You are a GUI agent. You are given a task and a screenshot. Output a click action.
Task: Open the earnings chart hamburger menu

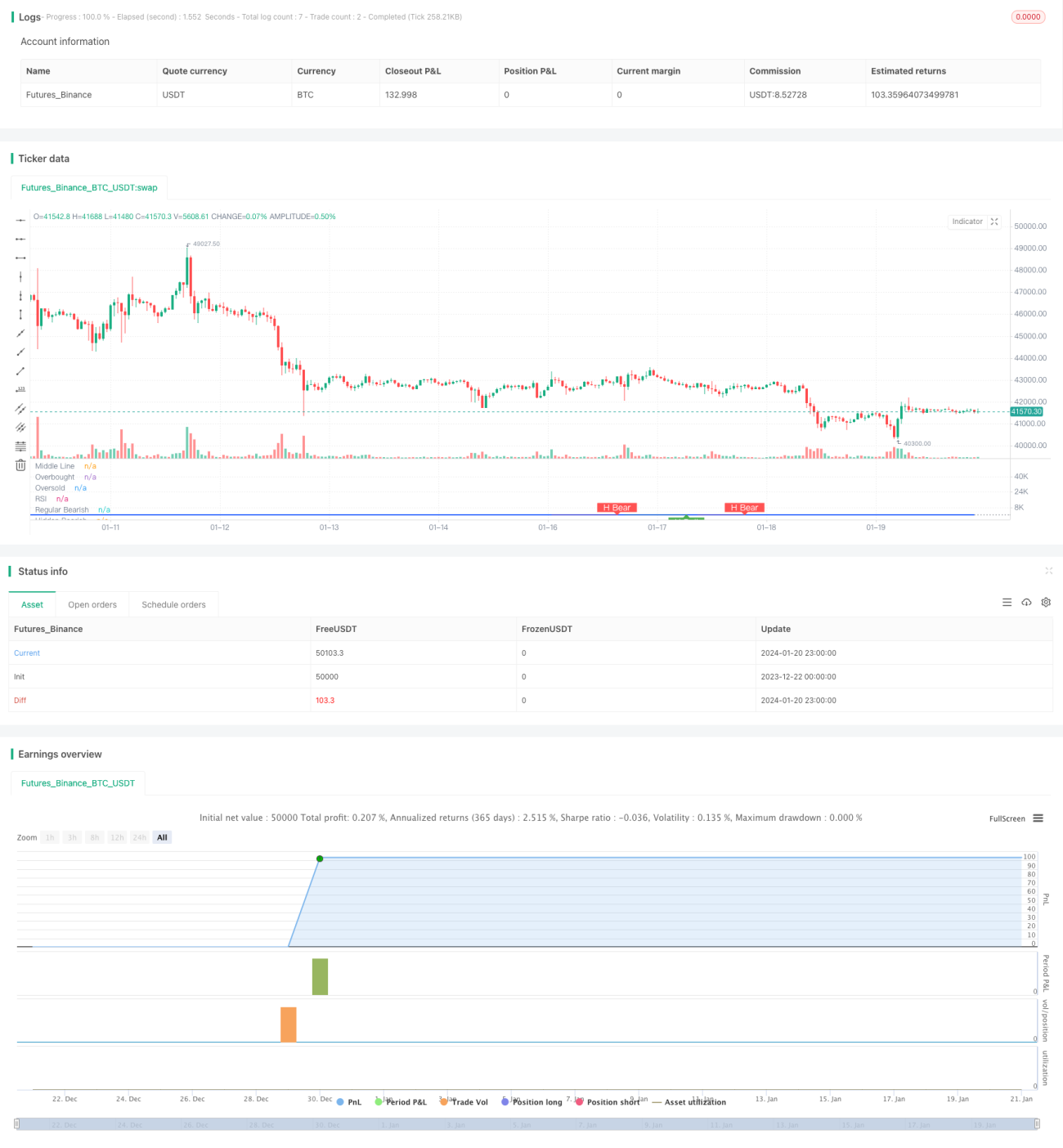pos(1038,818)
